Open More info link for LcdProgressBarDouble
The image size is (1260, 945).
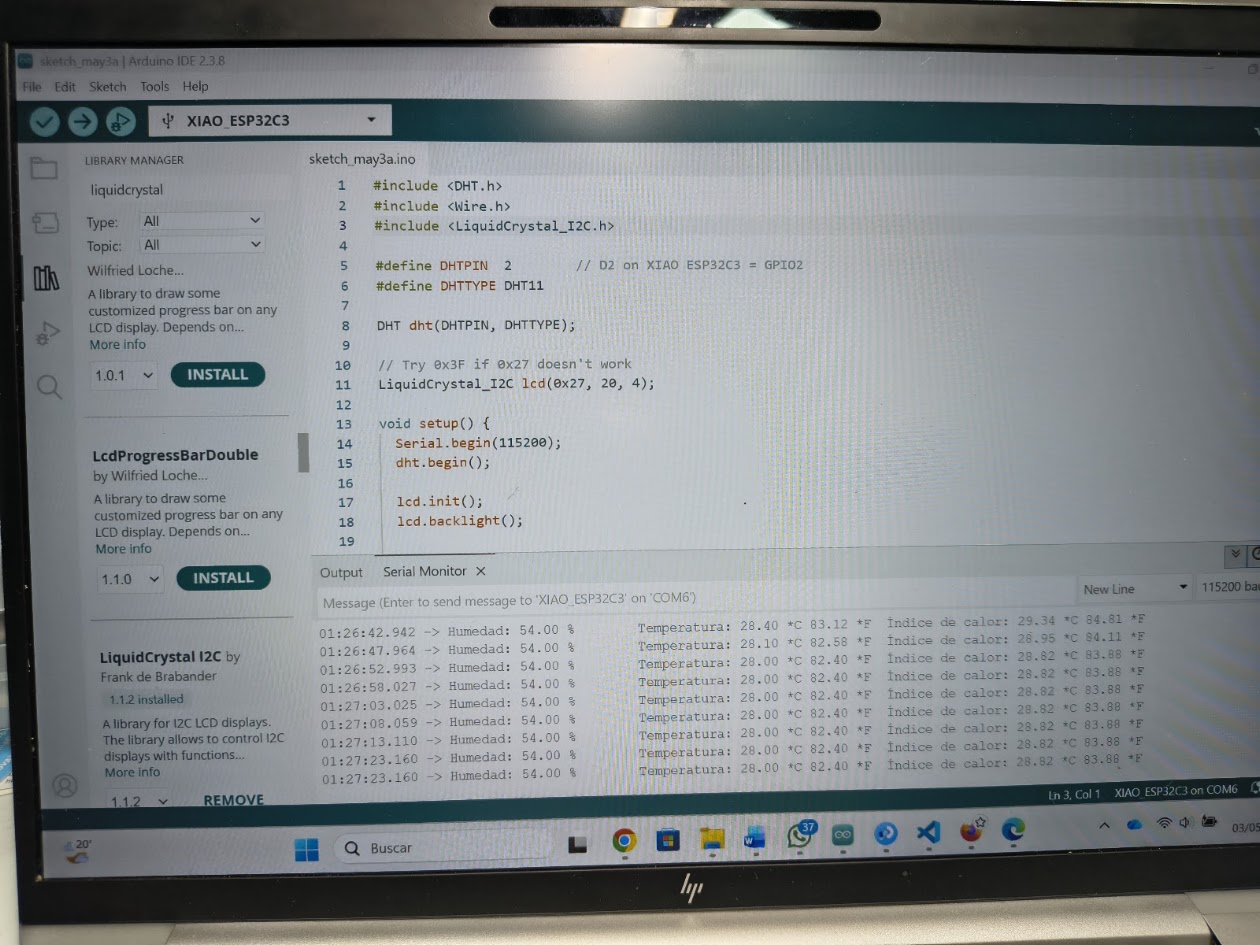point(124,548)
